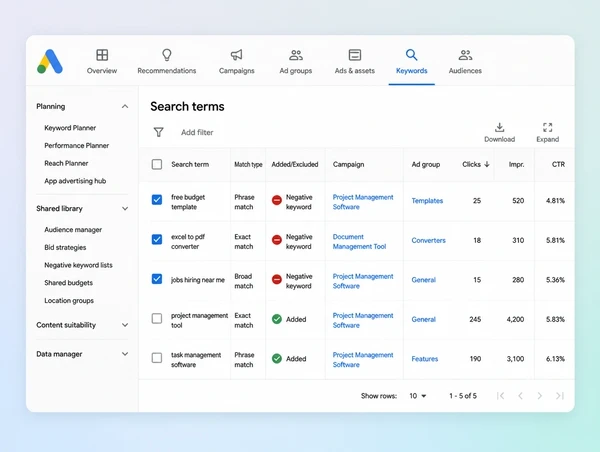Click Clicks column sort arrow

(487, 164)
